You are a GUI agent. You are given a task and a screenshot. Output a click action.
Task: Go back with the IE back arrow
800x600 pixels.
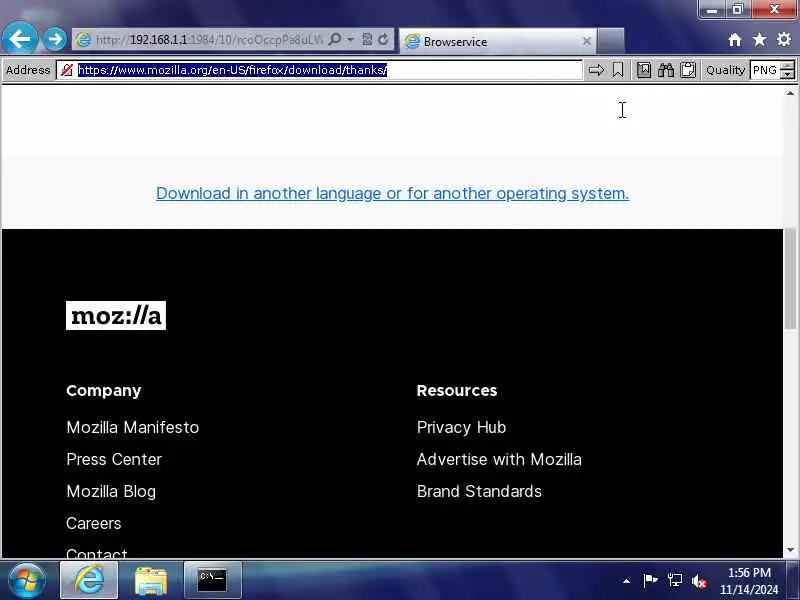pyautogui.click(x=19, y=39)
